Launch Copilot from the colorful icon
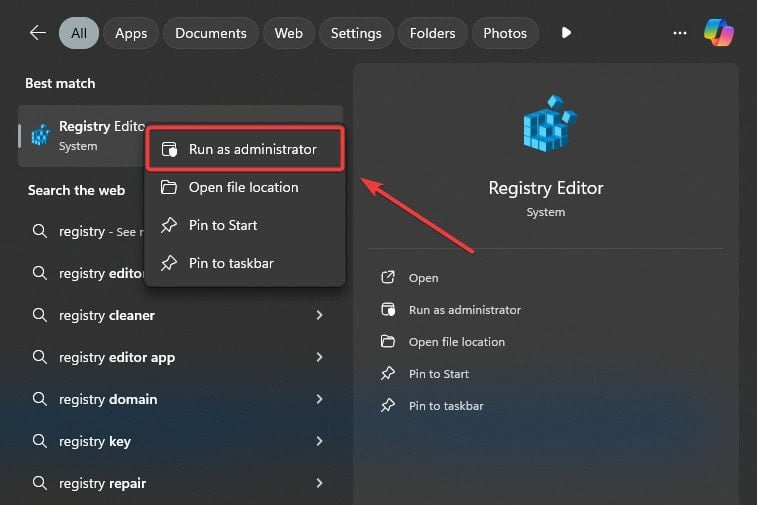This screenshot has width=757, height=505. pyautogui.click(x=719, y=33)
